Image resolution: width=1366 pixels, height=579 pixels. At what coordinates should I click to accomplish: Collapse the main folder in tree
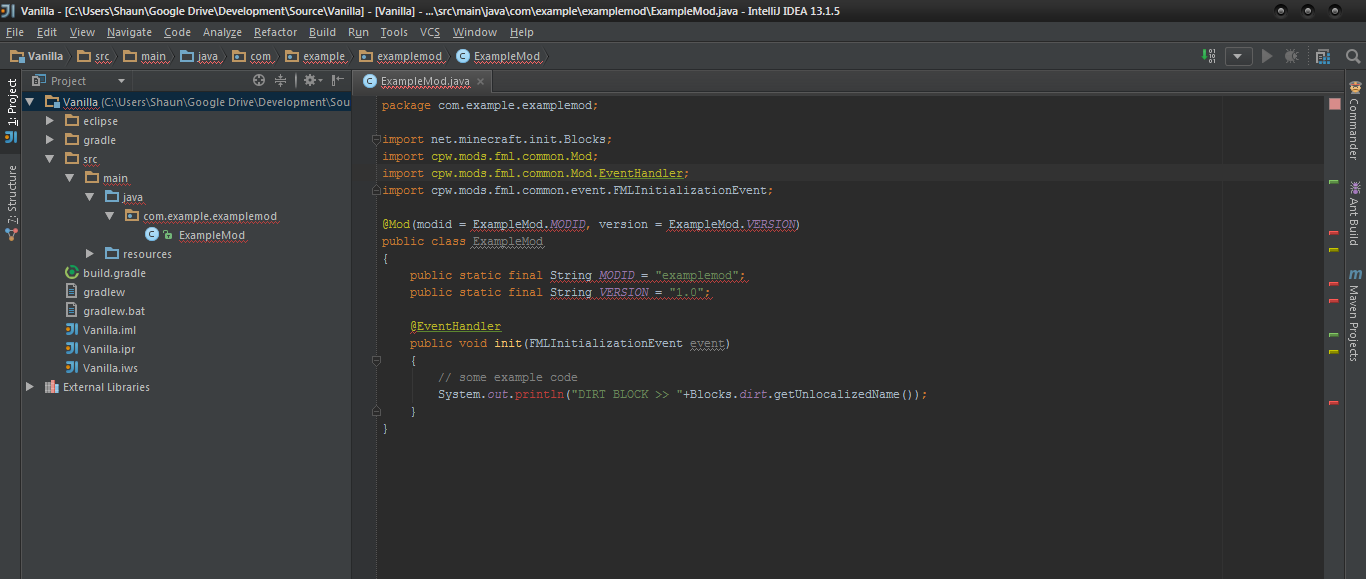point(70,178)
